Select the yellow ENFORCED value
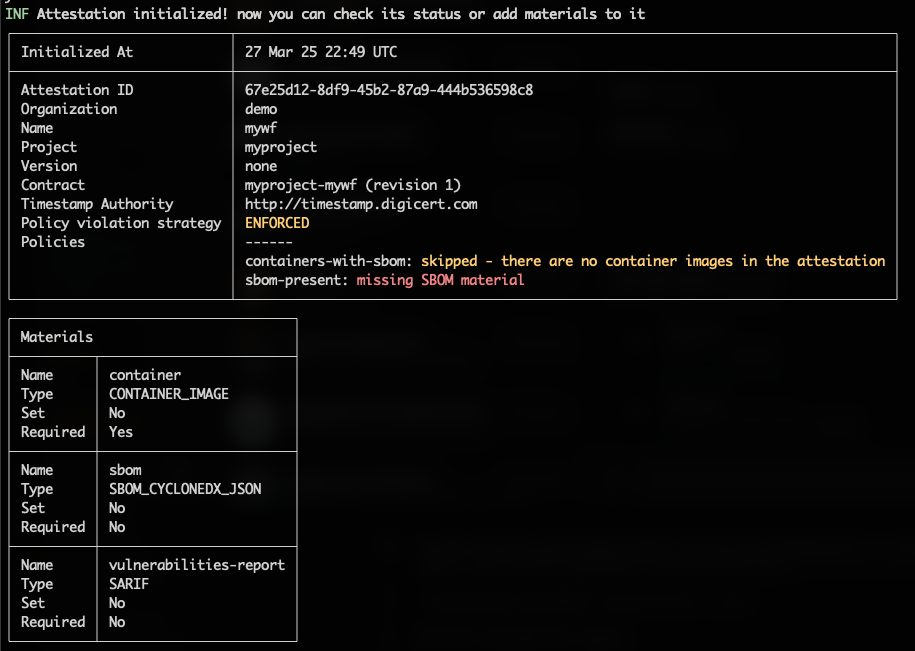The width and height of the screenshot is (915, 651). (277, 223)
